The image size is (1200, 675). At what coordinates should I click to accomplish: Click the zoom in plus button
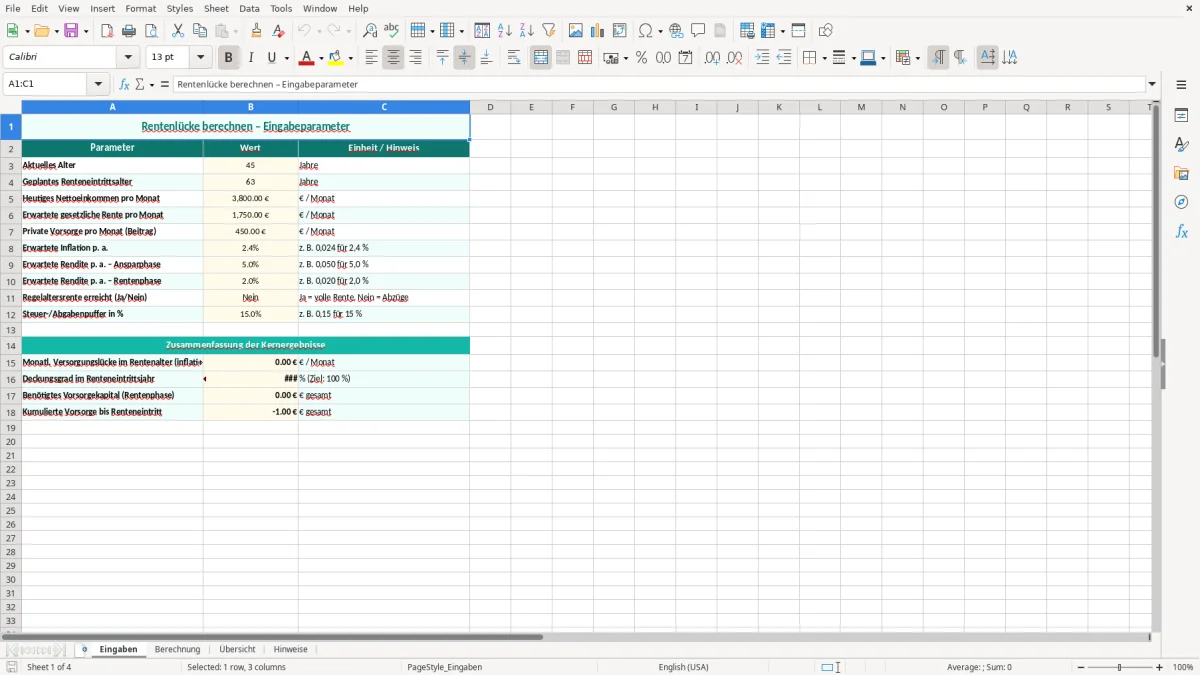coord(1160,667)
